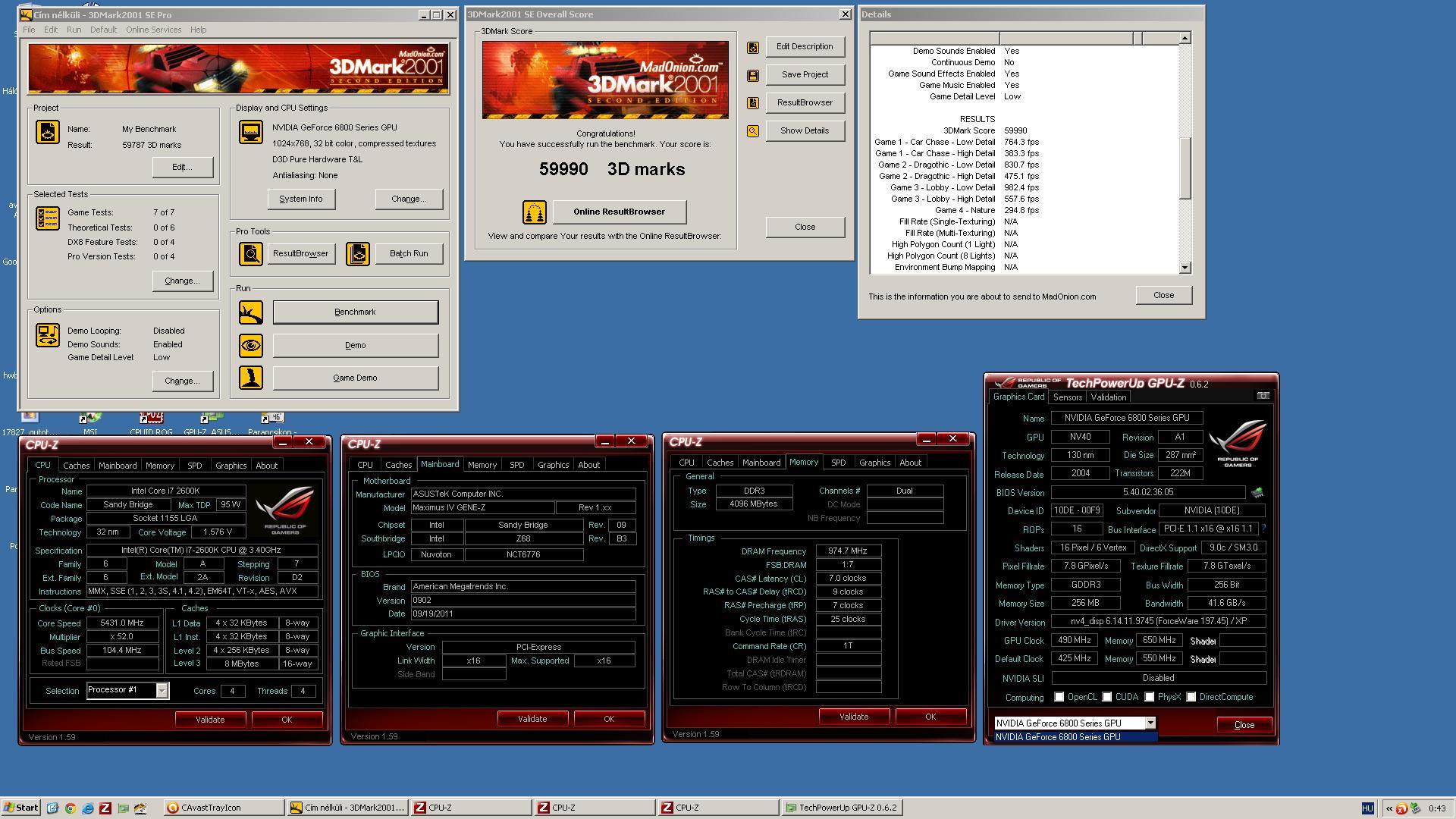Open the Default menu in 3DMark2001

[x=103, y=30]
